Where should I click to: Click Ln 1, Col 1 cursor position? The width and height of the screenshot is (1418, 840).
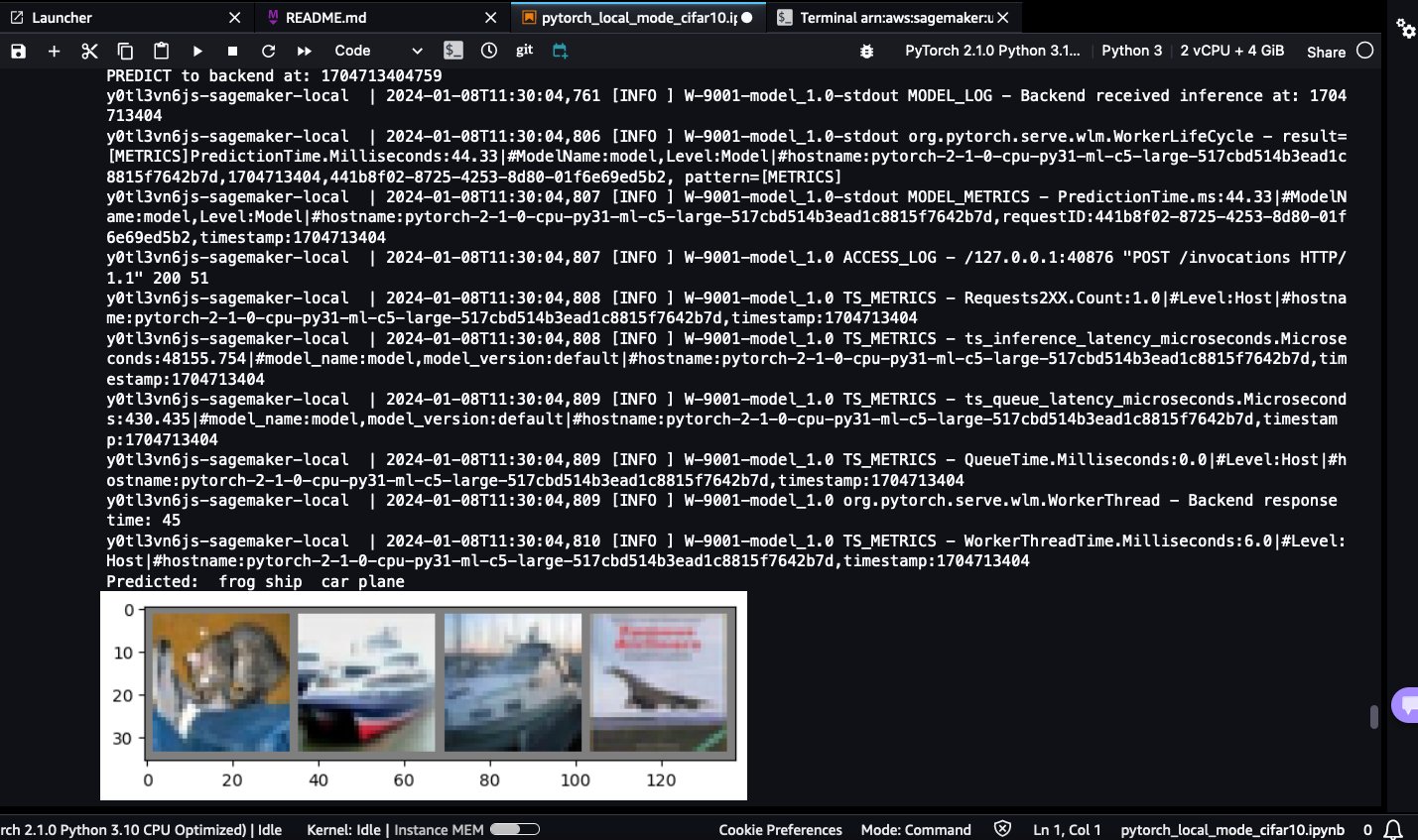click(1067, 830)
